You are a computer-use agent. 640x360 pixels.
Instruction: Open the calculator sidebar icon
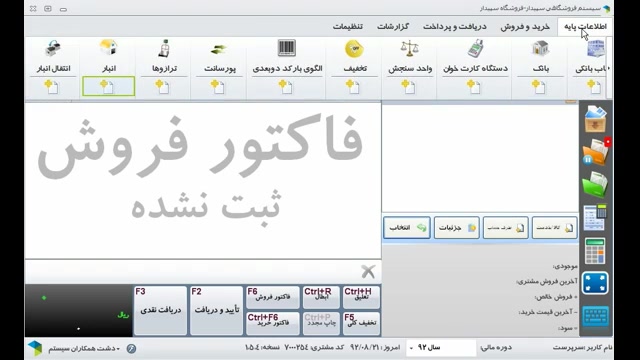tap(595, 251)
